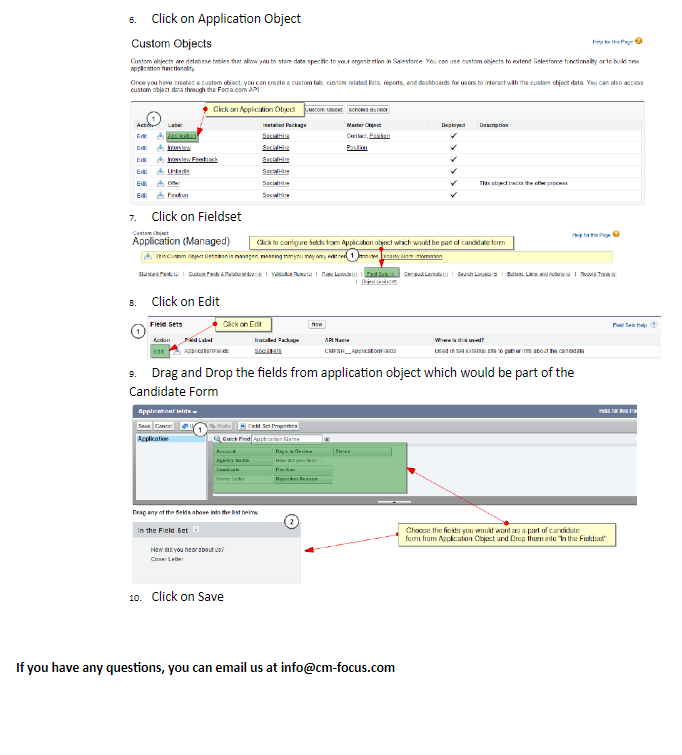Select the Status field in the palette
The height and width of the screenshot is (755, 682).
363,452
